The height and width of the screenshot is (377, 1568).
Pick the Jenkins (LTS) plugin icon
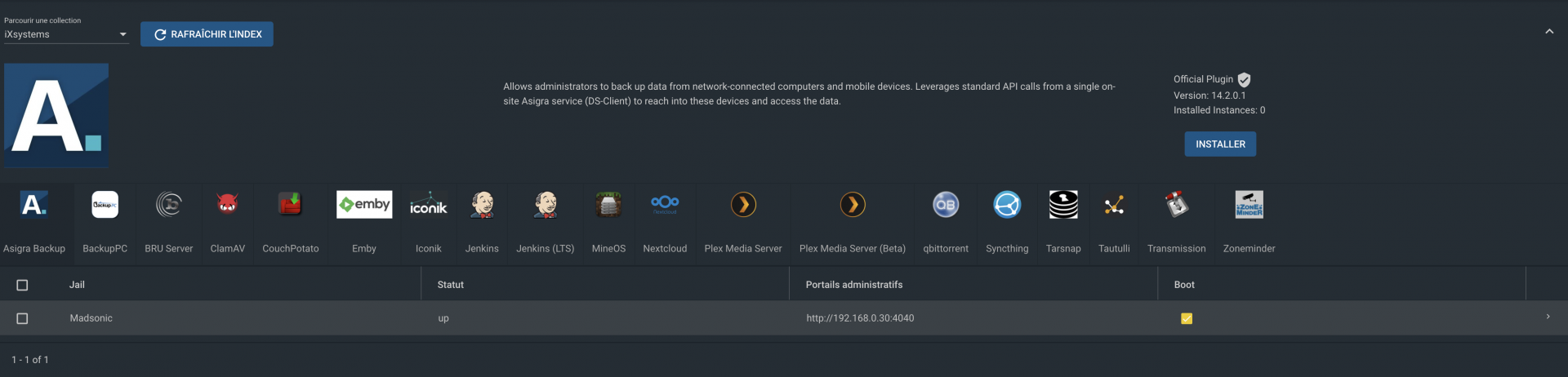click(546, 205)
